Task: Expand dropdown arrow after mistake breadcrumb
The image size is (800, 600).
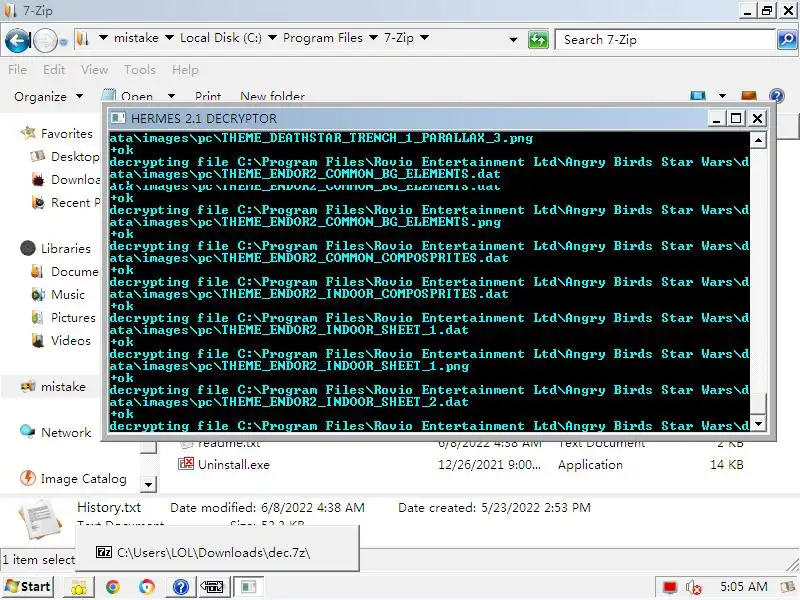Action: coord(169,38)
